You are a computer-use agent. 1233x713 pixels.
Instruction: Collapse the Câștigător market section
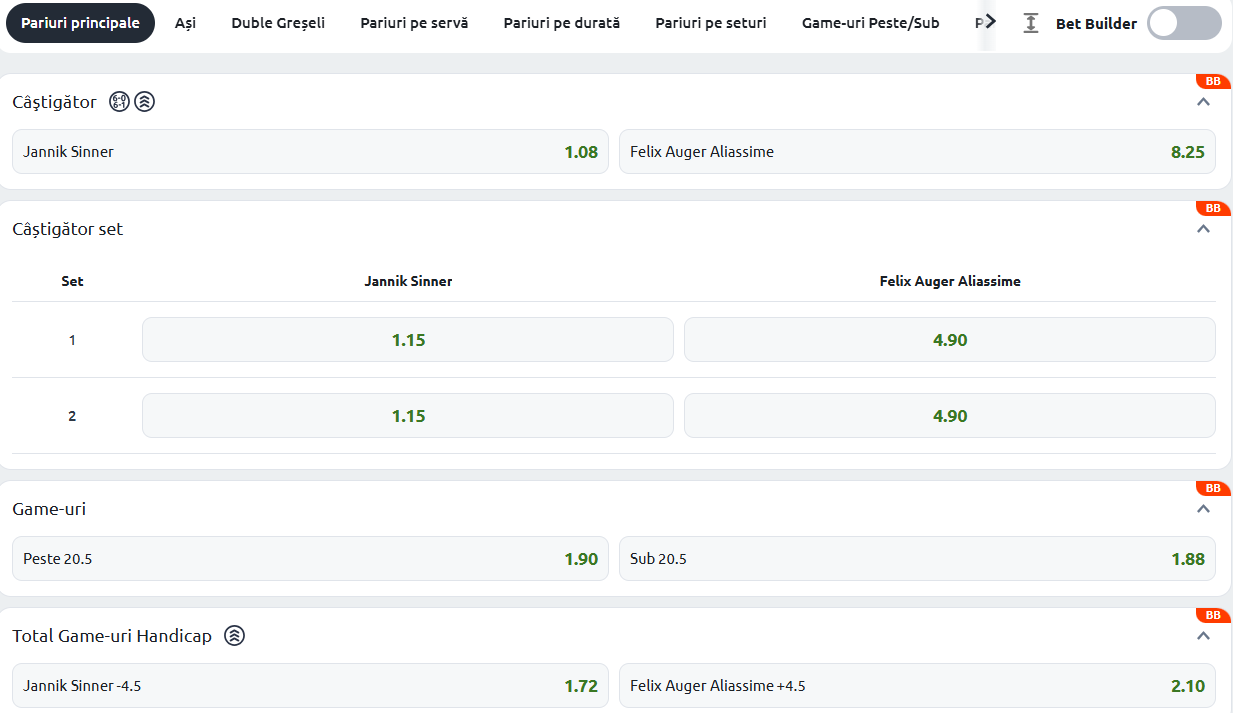(x=1204, y=102)
